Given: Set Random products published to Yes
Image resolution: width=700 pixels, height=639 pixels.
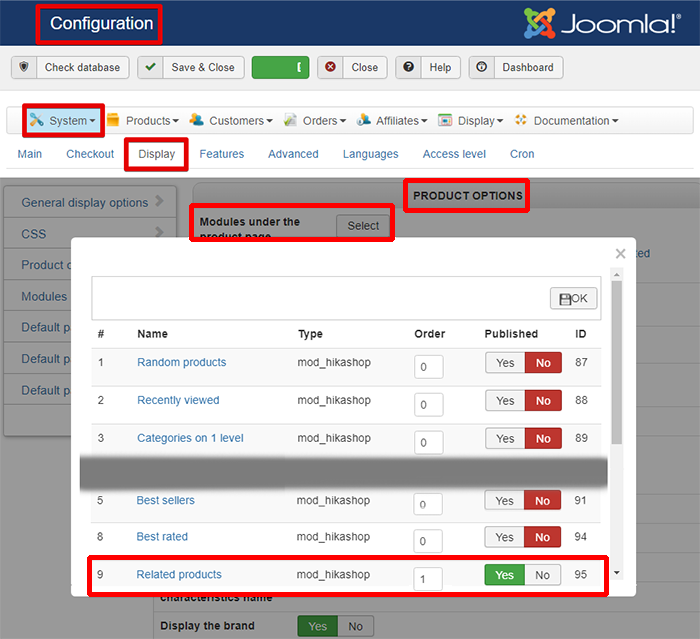Looking at the screenshot, I should click(x=505, y=363).
